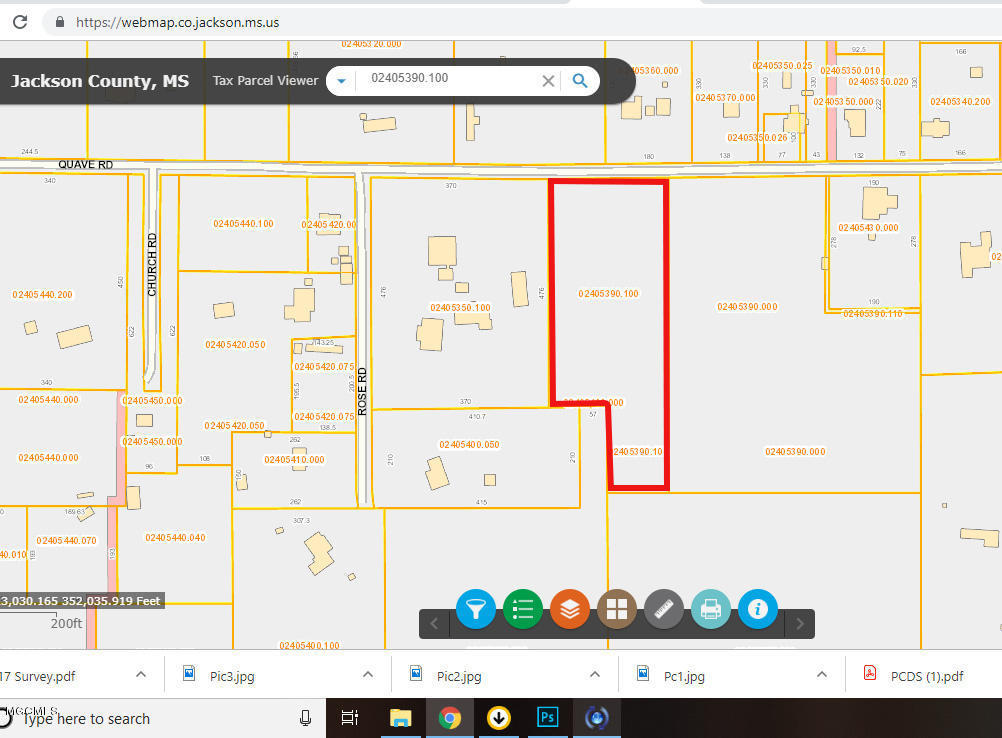Viewport: 1002px width, 738px height.
Task: Go to previous widgets with left arrow
Action: pos(435,624)
